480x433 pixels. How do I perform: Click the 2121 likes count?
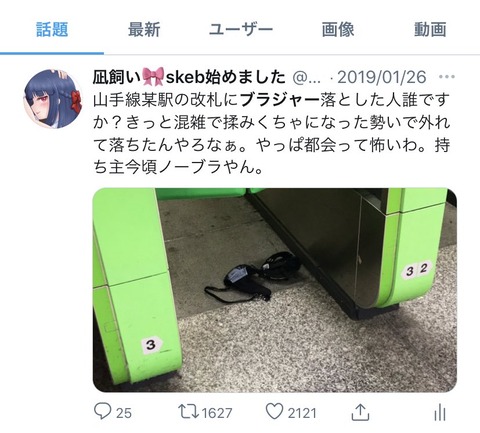tap(302, 413)
